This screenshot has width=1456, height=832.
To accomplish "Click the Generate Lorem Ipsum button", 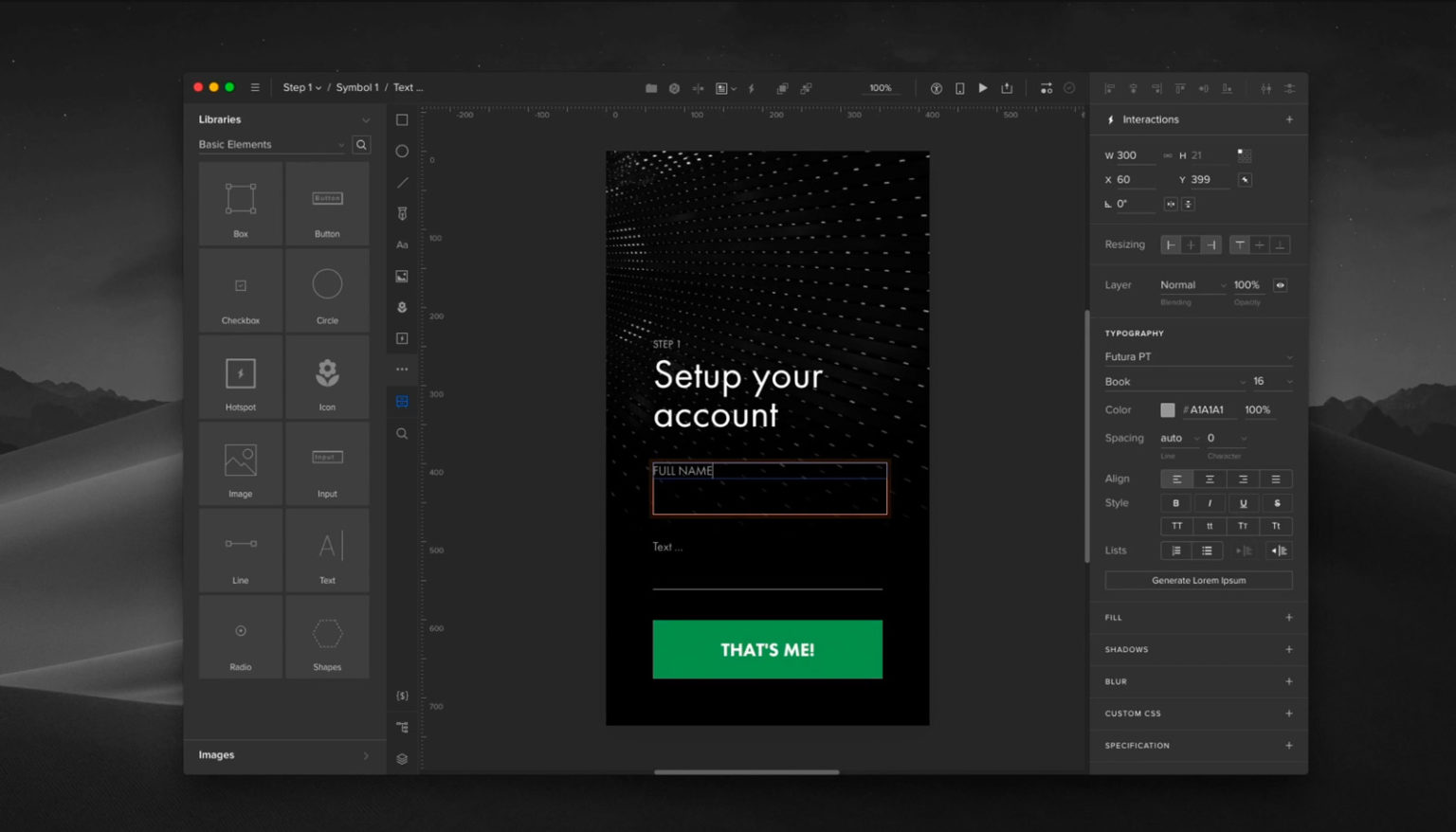I will [1198, 580].
